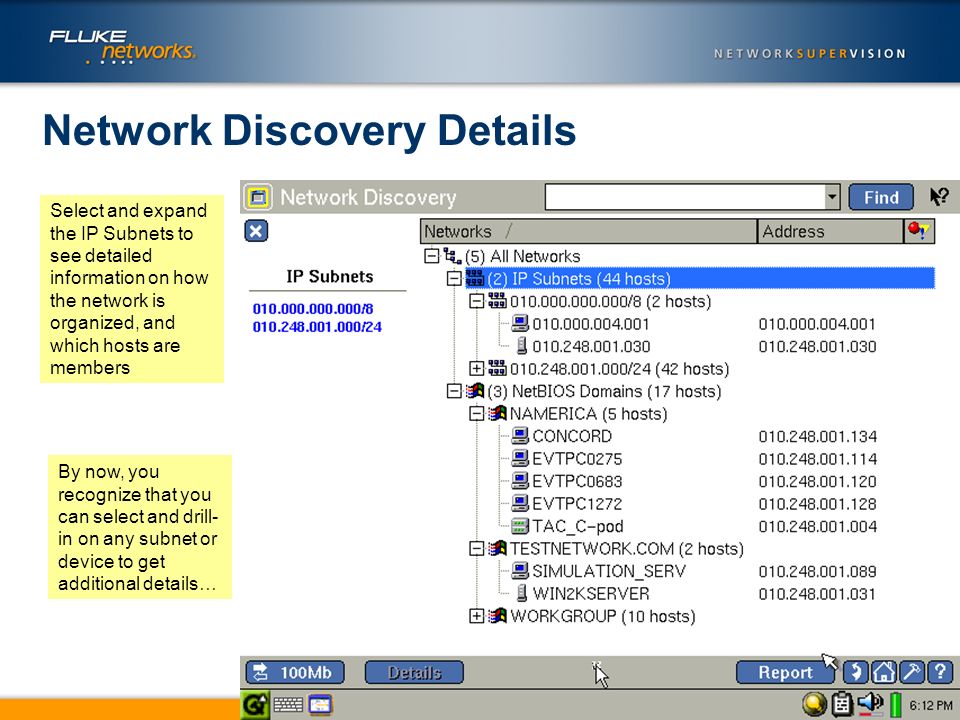Collapse the NetBIOS Domains node
This screenshot has width=960, height=720.
(x=454, y=391)
